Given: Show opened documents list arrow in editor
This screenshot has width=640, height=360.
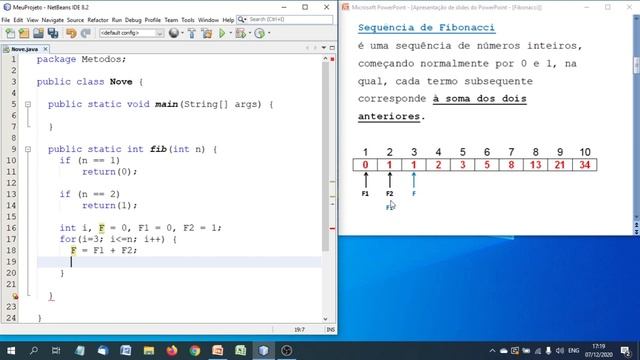Looking at the screenshot, I should tap(324, 48).
